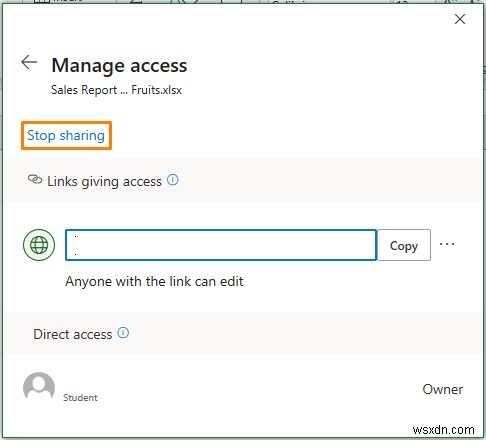Click the Sales Report Fruits.xlsx filename
486x440 pixels.
coord(116,90)
